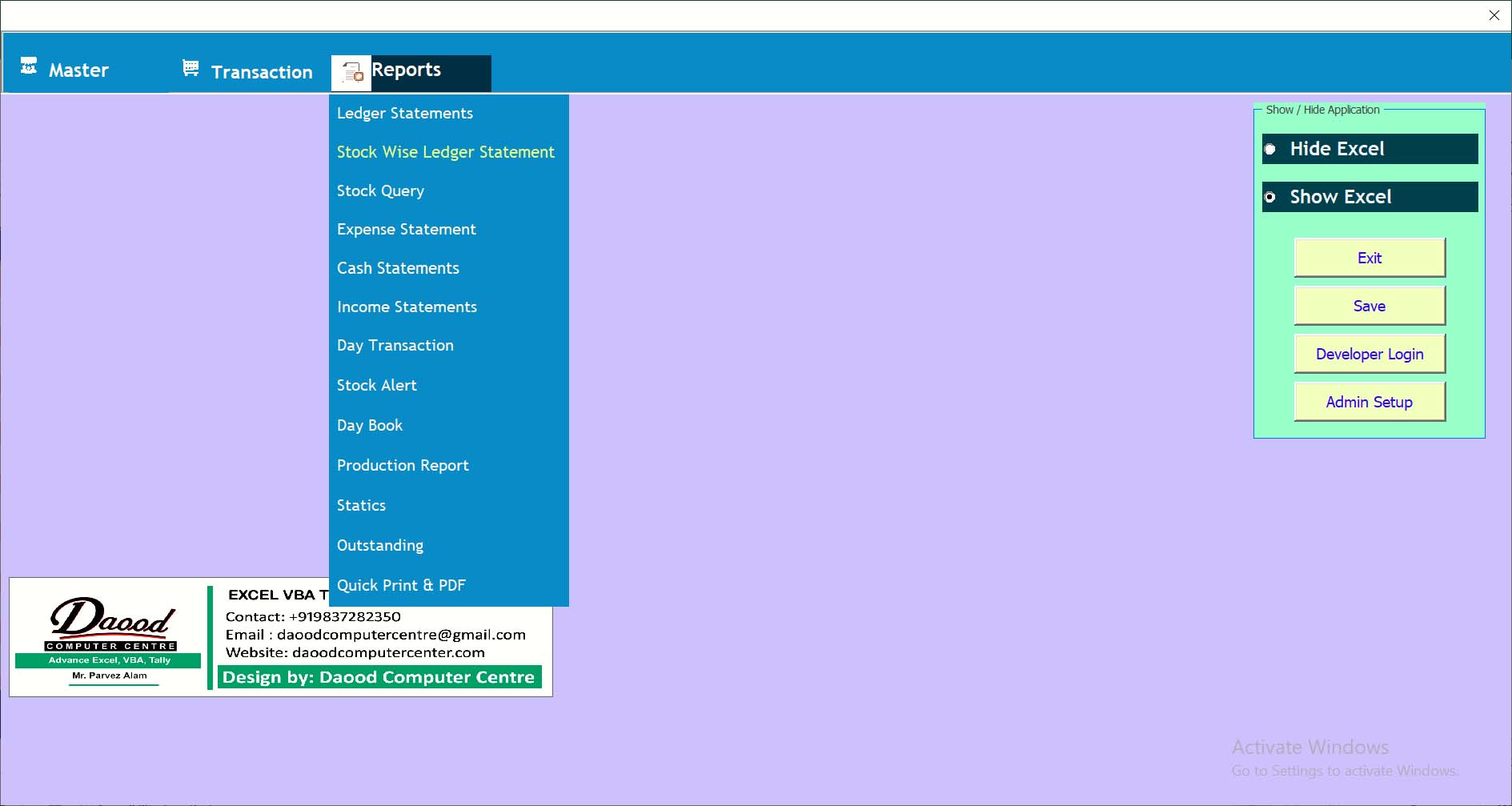Select the Hide Excel radio button
The width and height of the screenshot is (1512, 806).
pos(1270,150)
